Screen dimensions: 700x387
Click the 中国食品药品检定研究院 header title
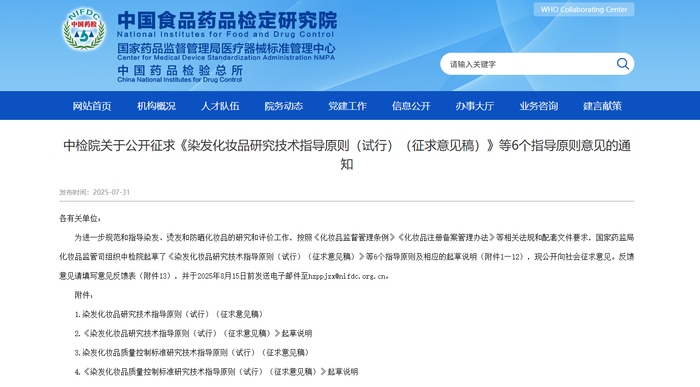(227, 20)
